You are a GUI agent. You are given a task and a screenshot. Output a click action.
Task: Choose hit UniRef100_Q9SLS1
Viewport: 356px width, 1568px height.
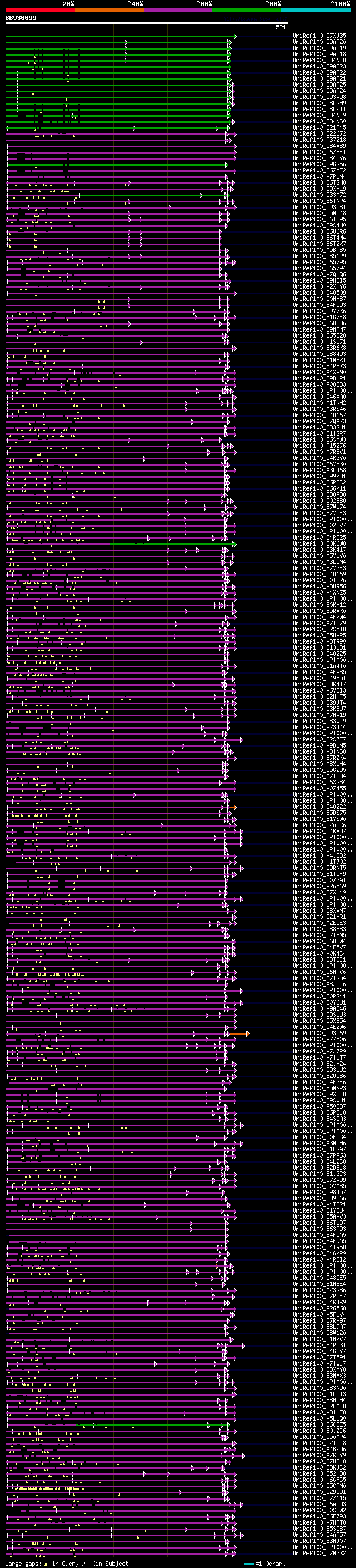(x=319, y=207)
